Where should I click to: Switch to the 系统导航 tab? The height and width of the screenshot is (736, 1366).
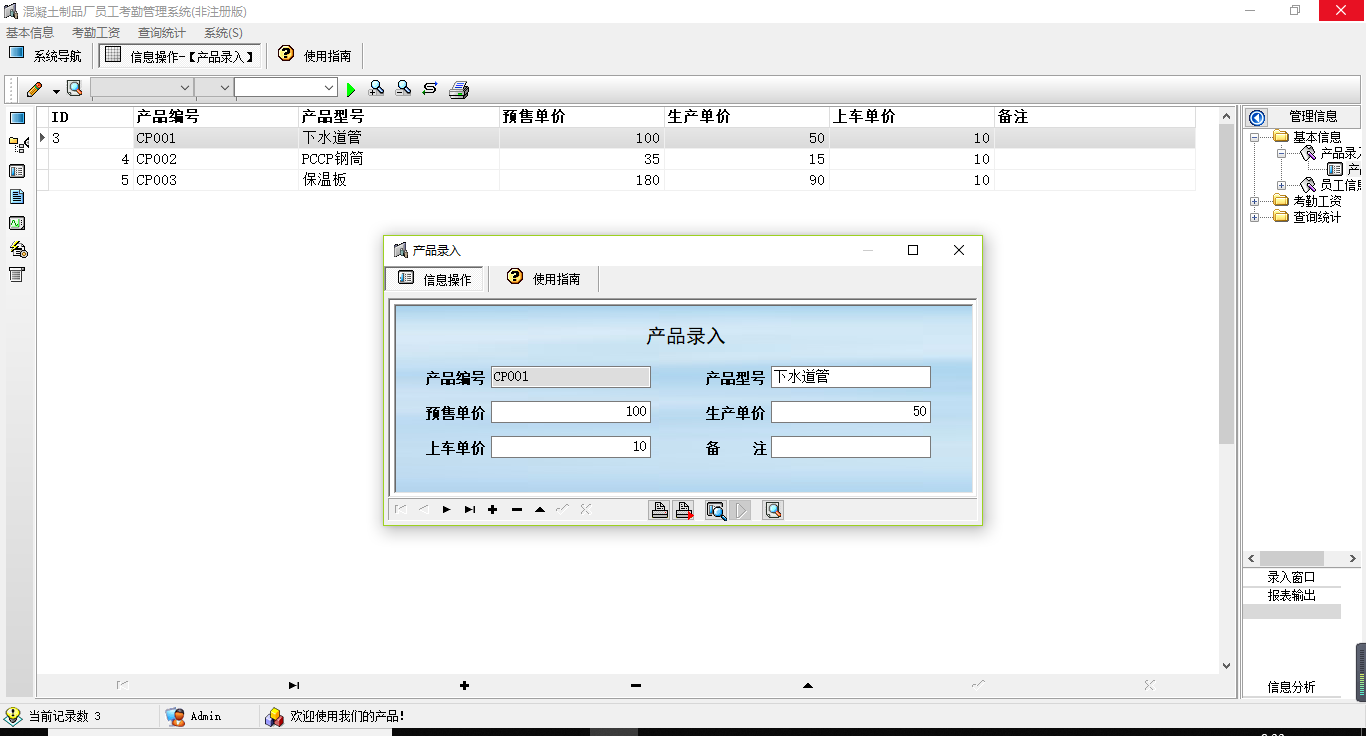coord(46,56)
